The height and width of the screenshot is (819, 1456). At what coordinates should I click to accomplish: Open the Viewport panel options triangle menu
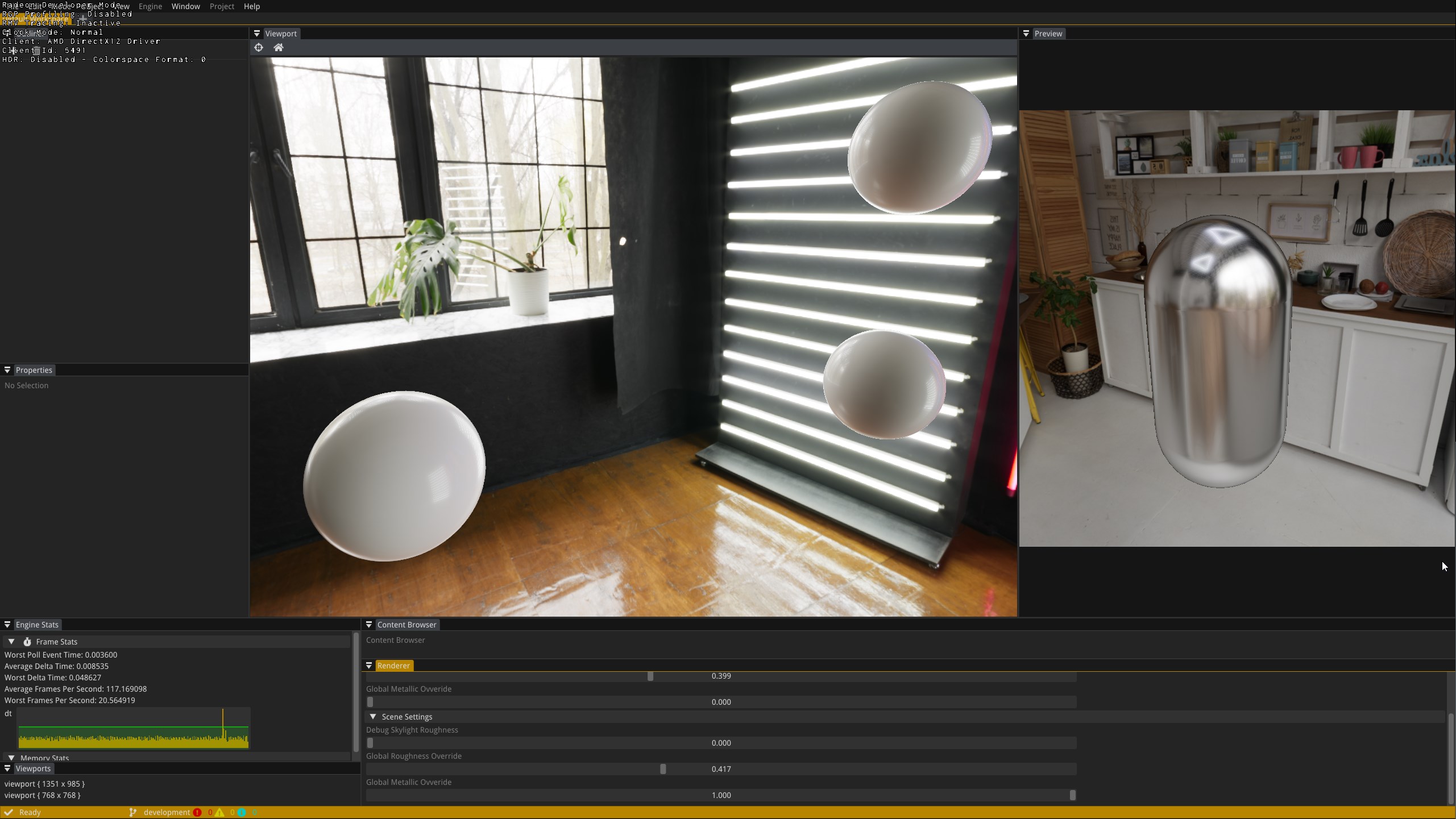tap(257, 34)
